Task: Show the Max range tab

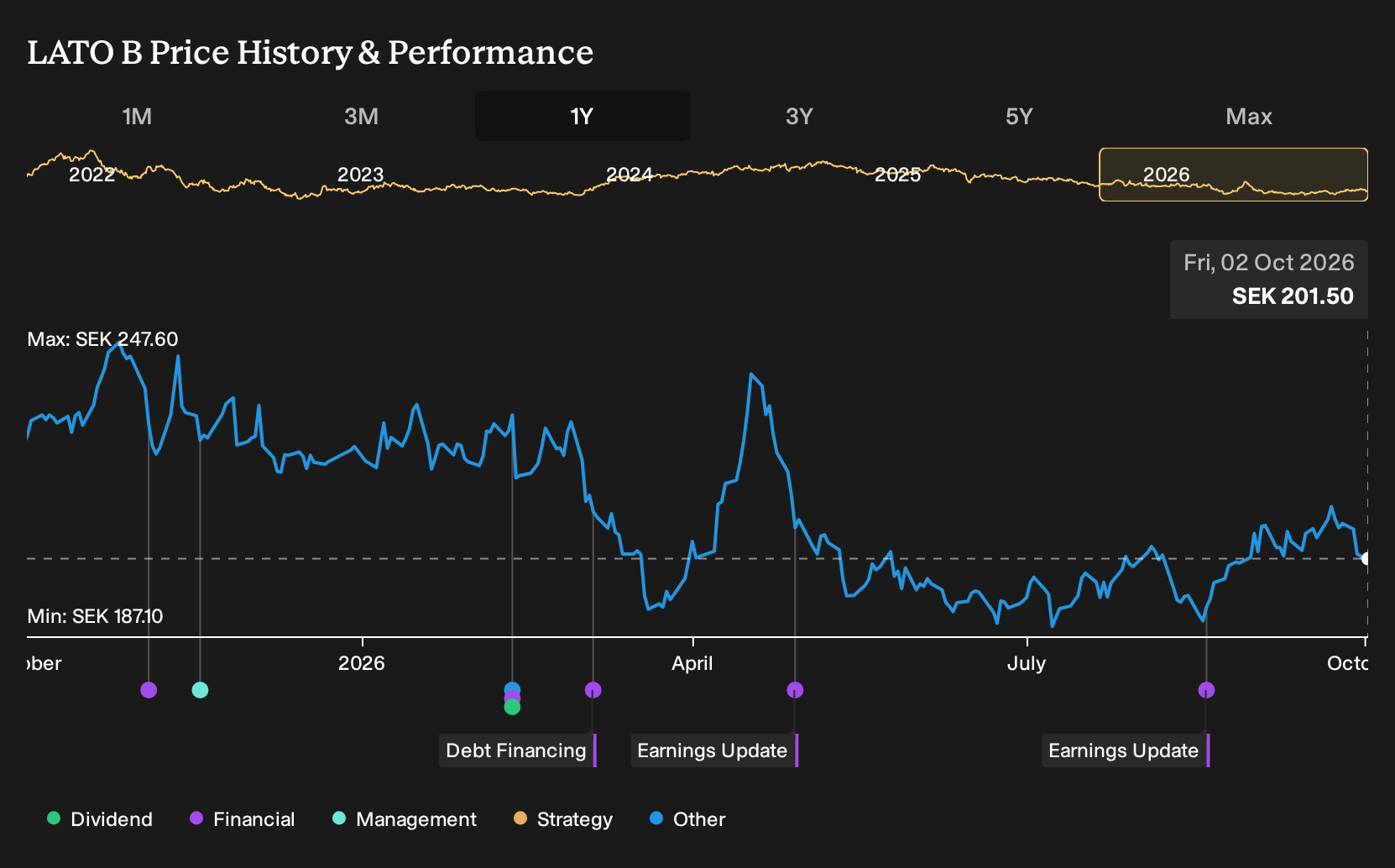Action: point(1249,116)
